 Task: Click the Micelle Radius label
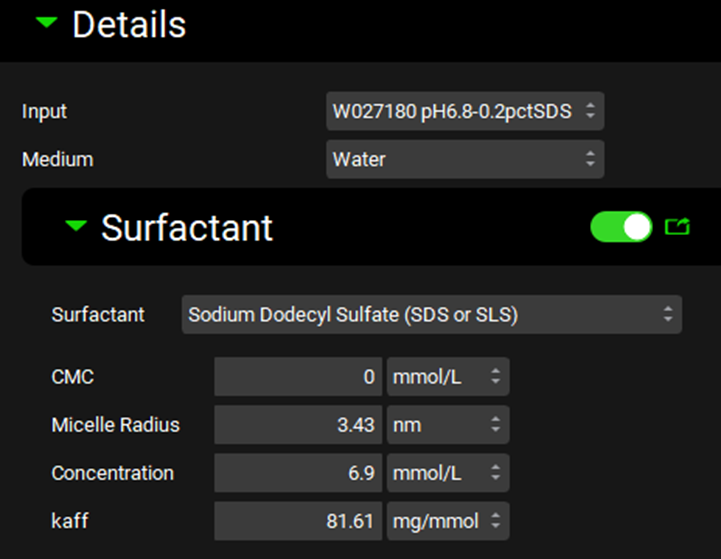point(115,425)
